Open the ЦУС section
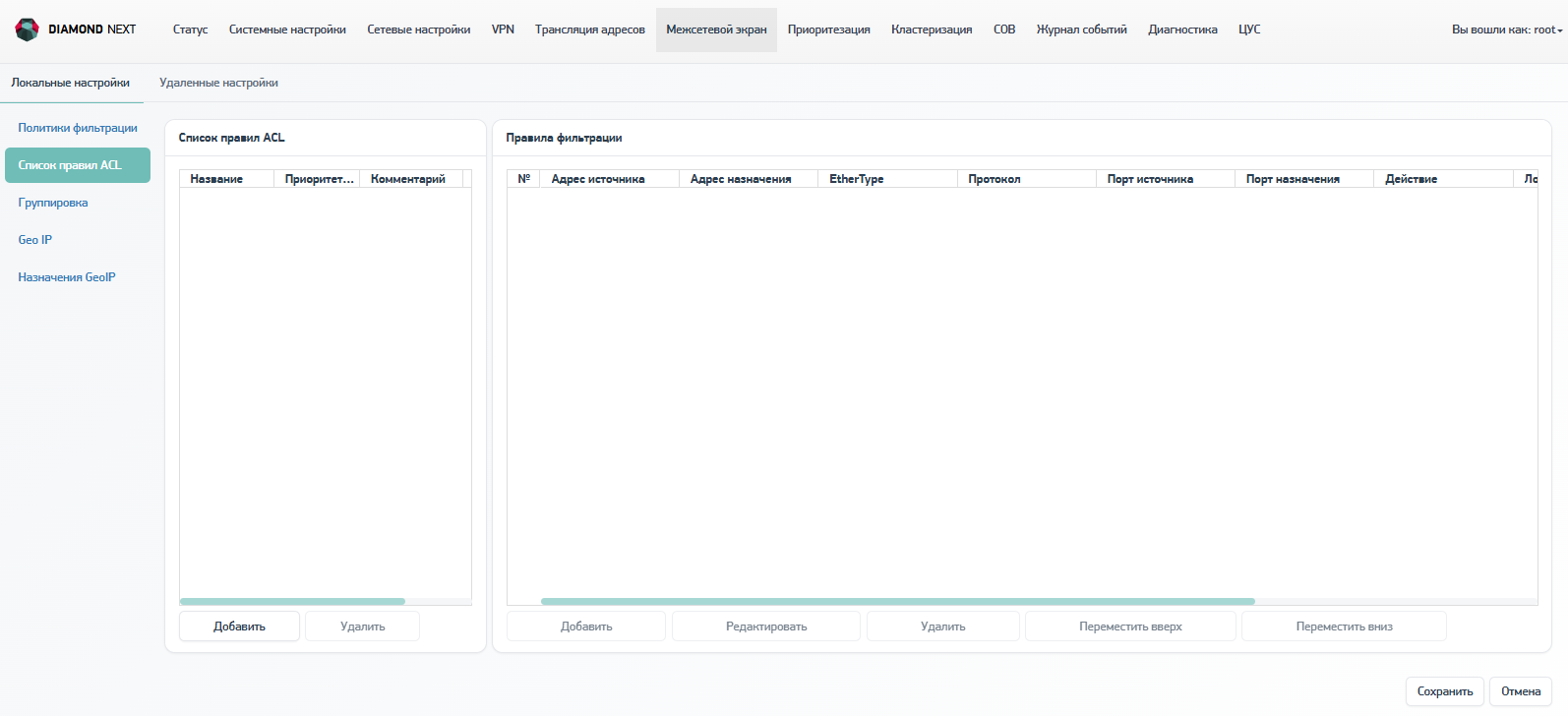The width and height of the screenshot is (1568, 716). tap(1249, 30)
